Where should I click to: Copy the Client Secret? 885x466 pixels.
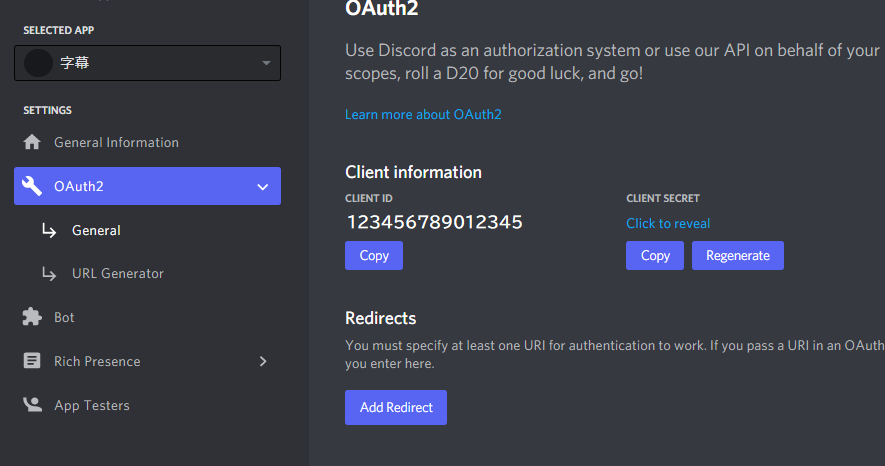point(655,256)
